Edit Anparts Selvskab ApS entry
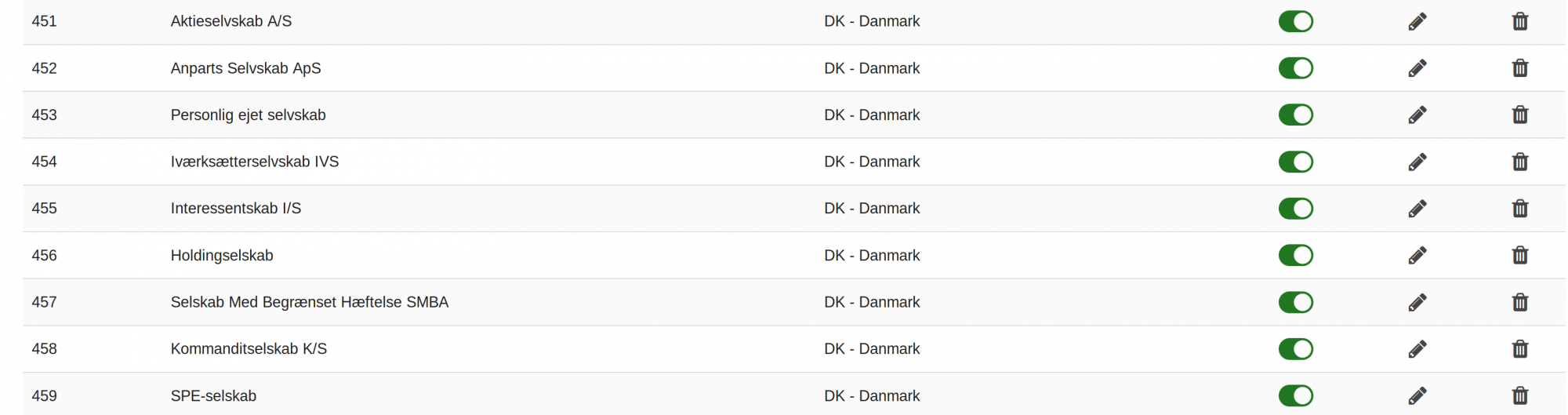Image resolution: width=1568 pixels, height=415 pixels. [x=1417, y=68]
